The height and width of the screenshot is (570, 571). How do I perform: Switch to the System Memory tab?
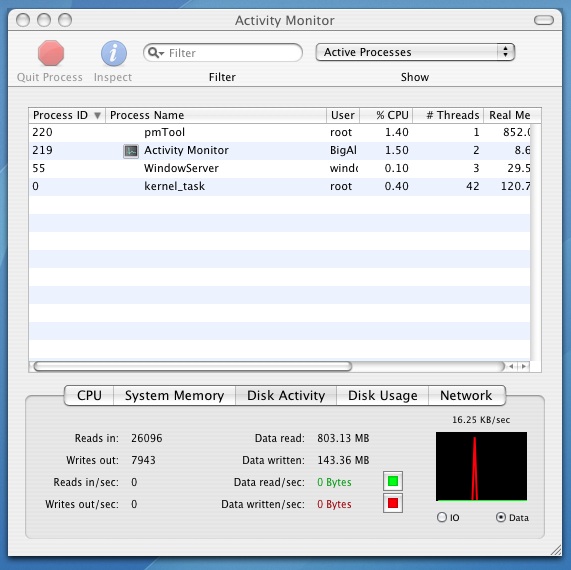(x=174, y=396)
